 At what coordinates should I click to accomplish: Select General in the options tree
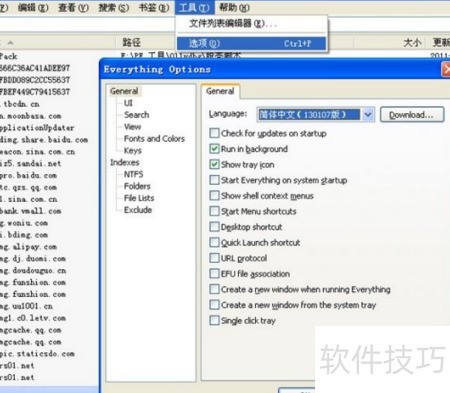124,91
